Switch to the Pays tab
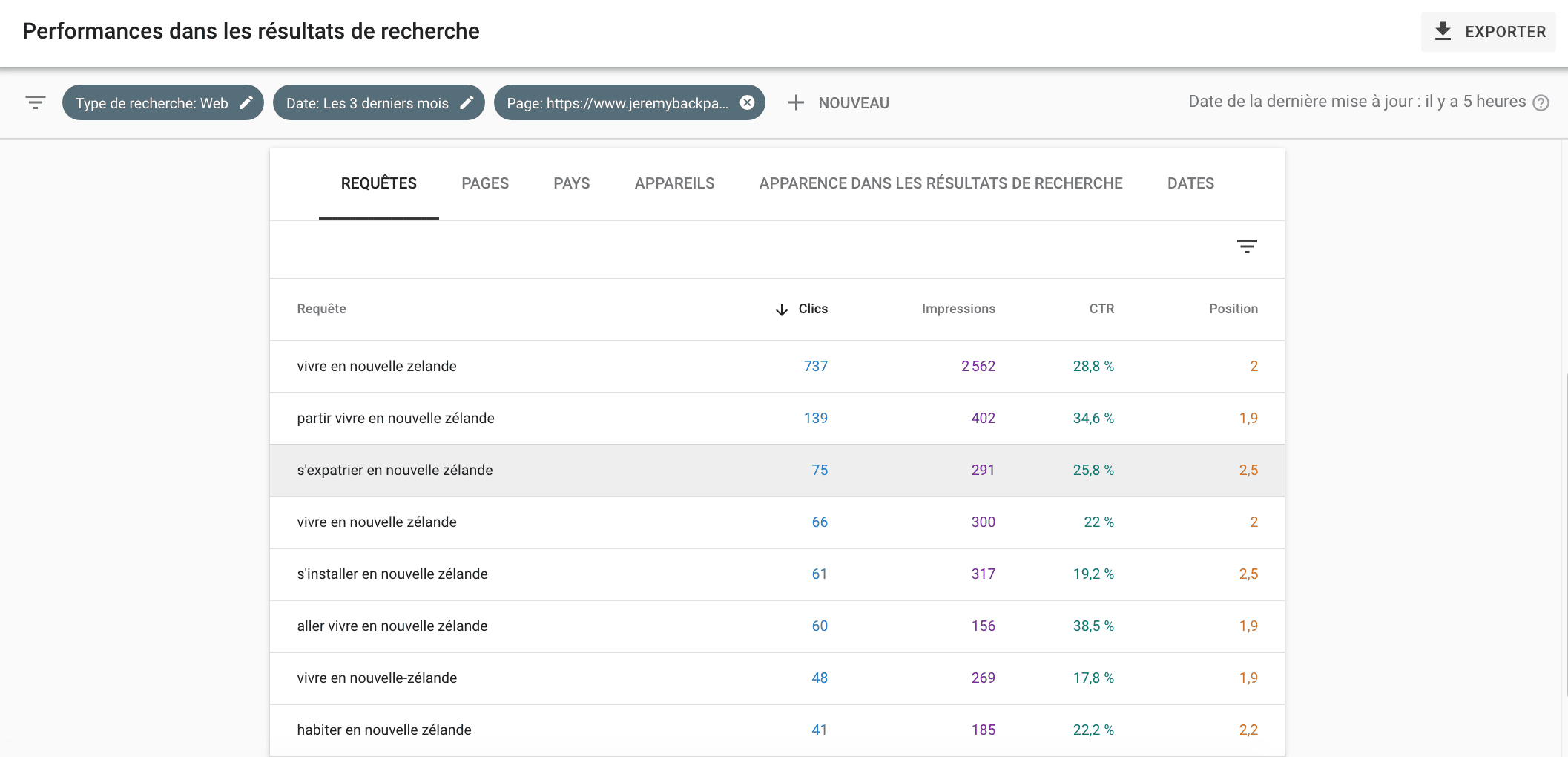 pyautogui.click(x=572, y=183)
